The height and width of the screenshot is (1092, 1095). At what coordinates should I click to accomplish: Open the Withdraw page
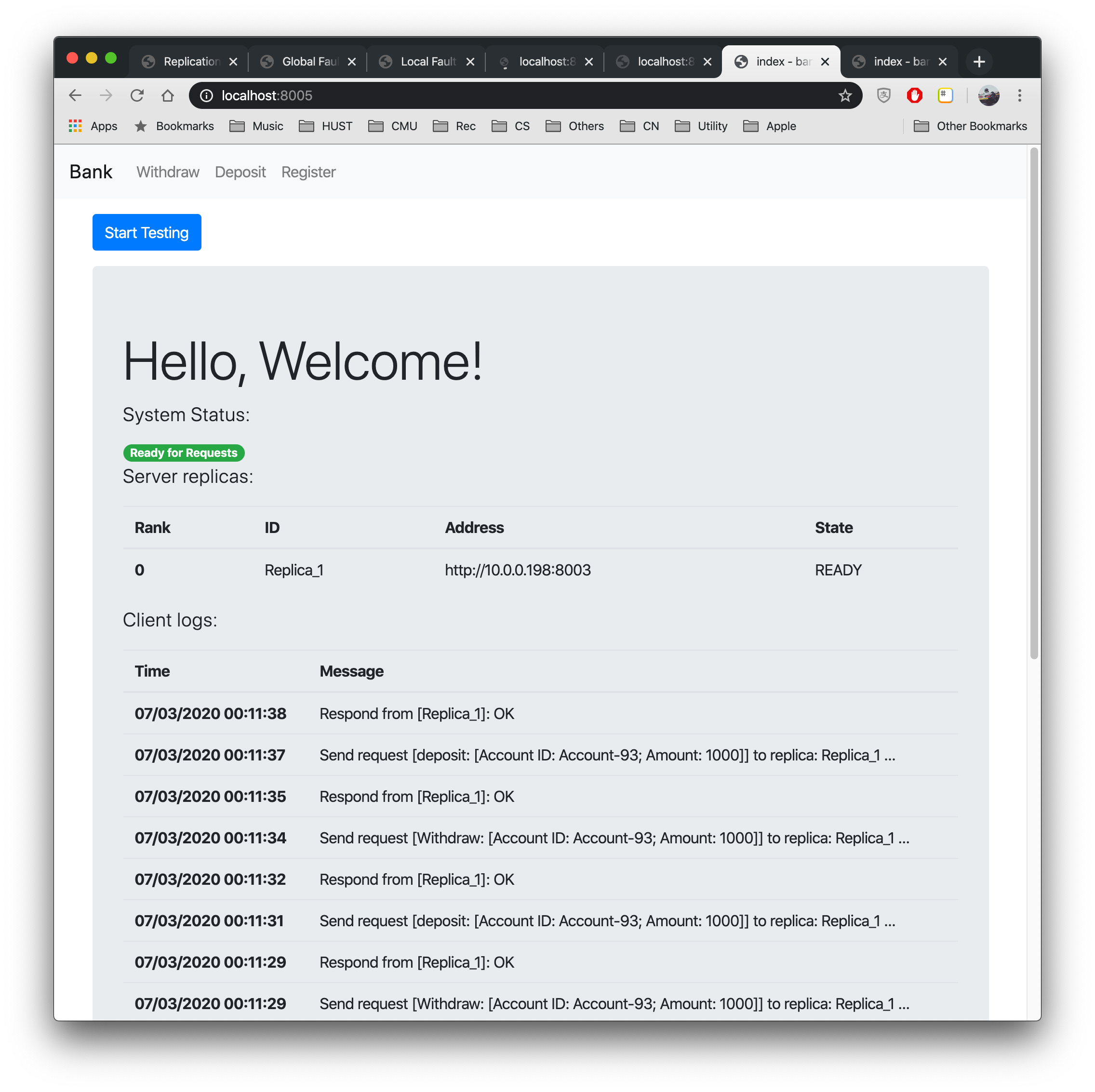coord(168,172)
